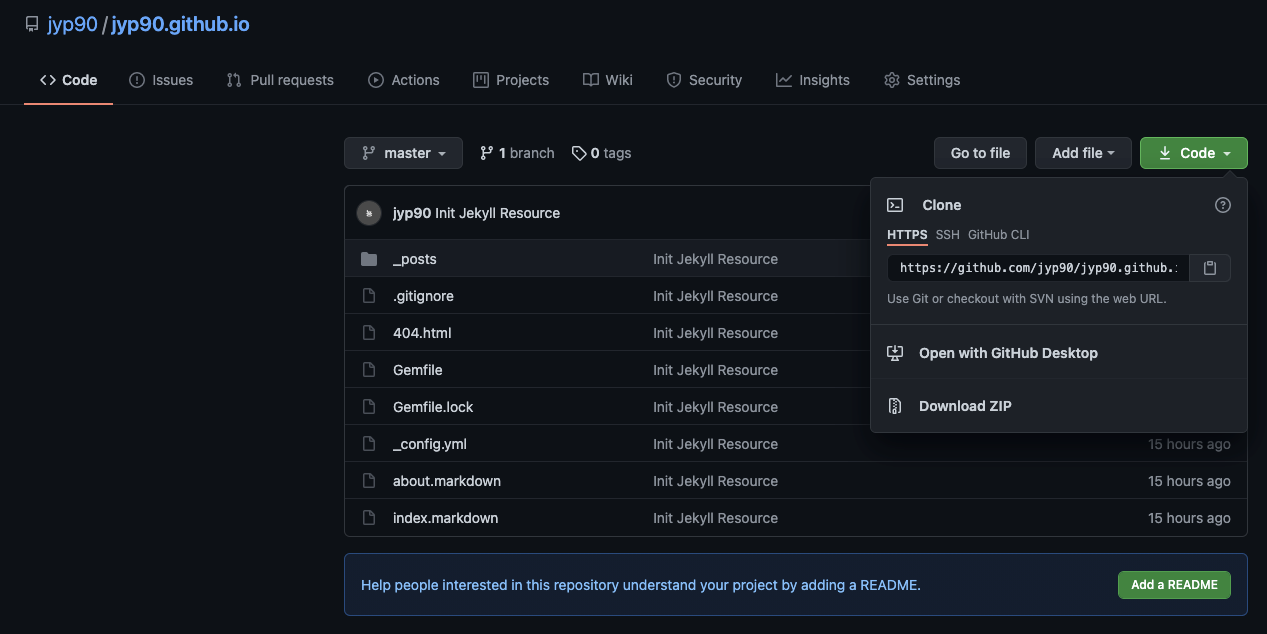Open commit message in the 404.html row

coord(715,333)
